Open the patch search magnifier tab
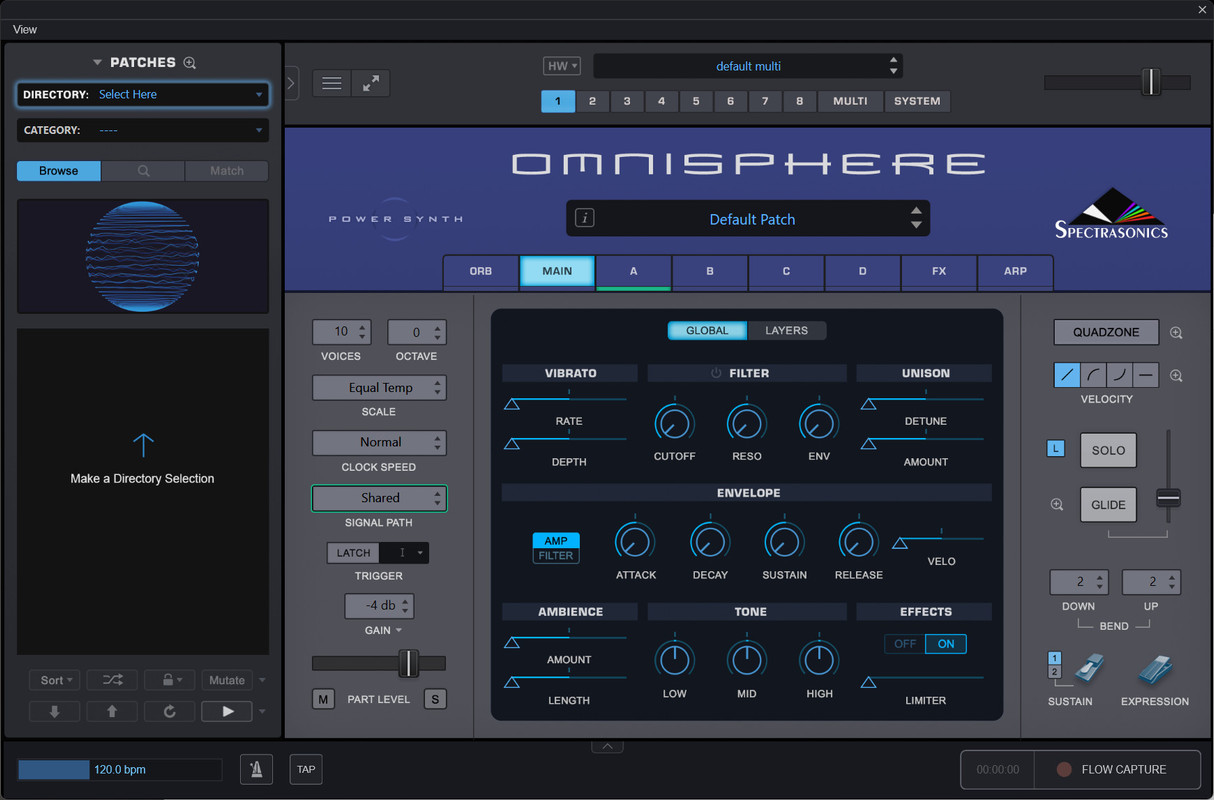The height and width of the screenshot is (800, 1214). tap(143, 171)
